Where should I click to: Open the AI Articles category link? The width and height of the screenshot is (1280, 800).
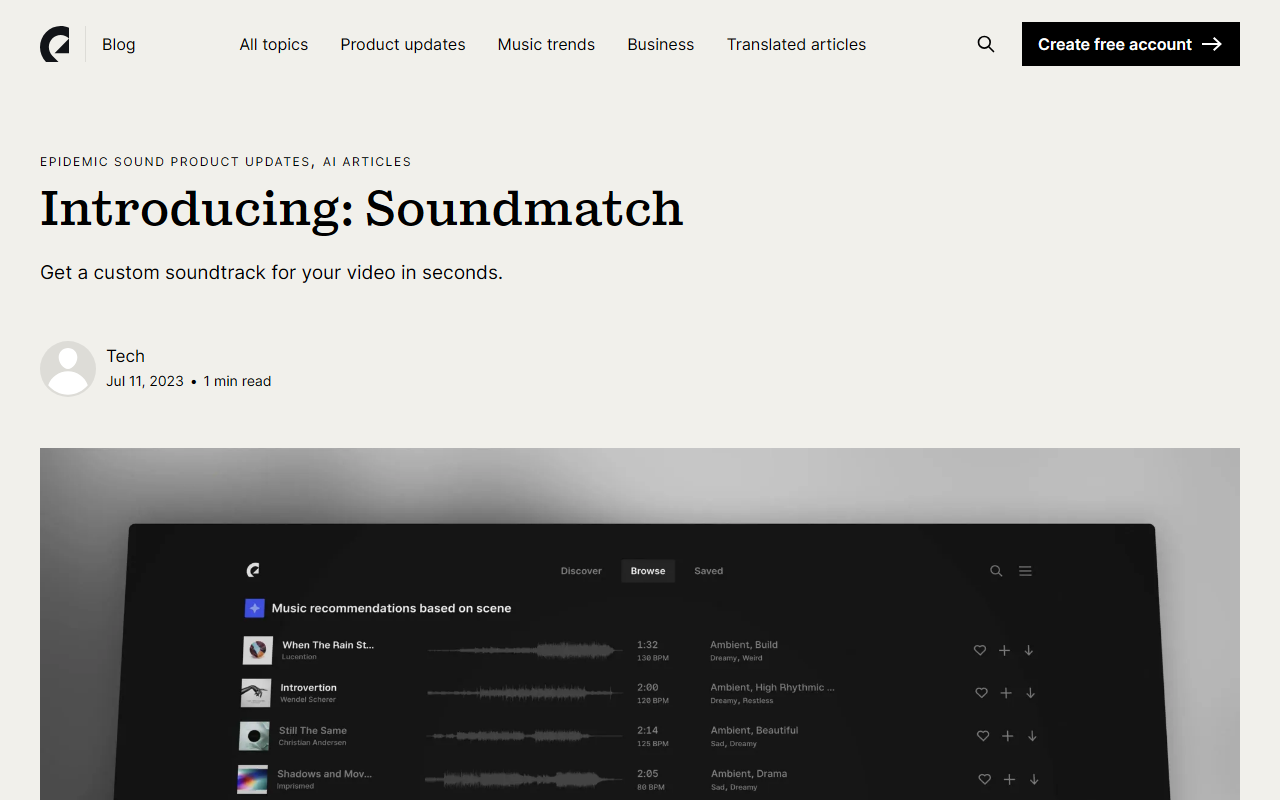(367, 162)
